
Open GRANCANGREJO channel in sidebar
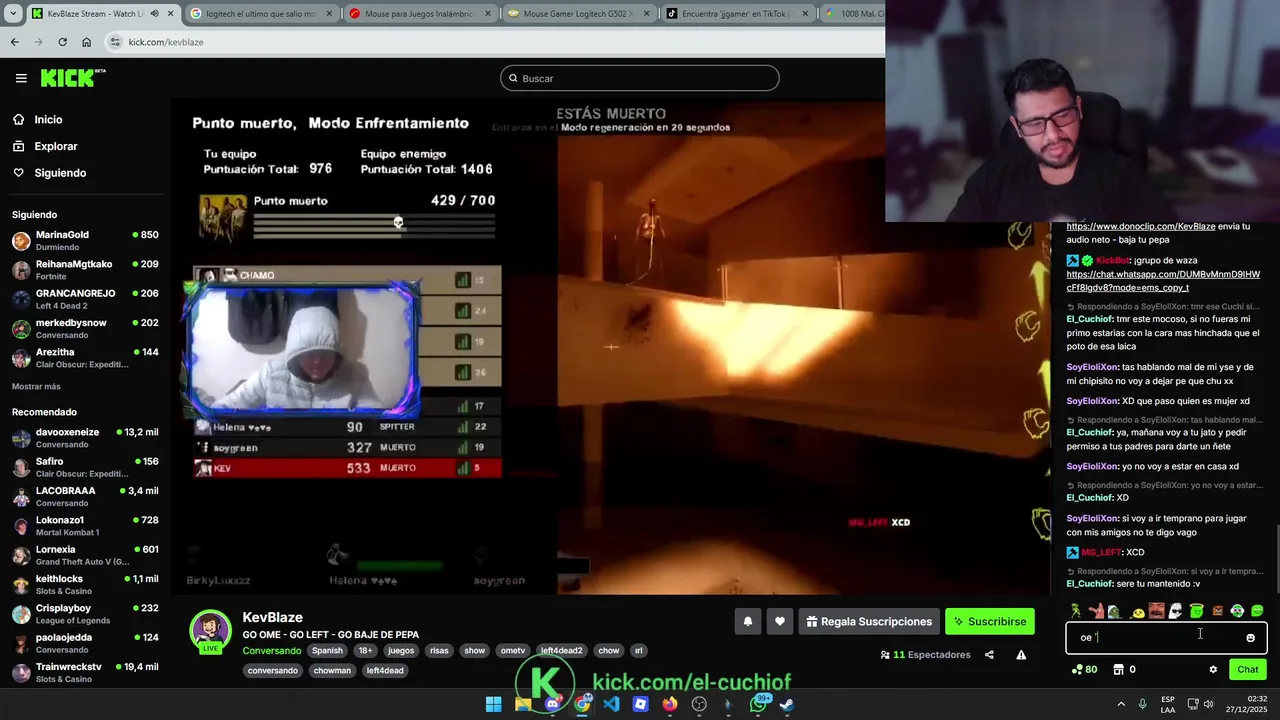[x=85, y=299]
